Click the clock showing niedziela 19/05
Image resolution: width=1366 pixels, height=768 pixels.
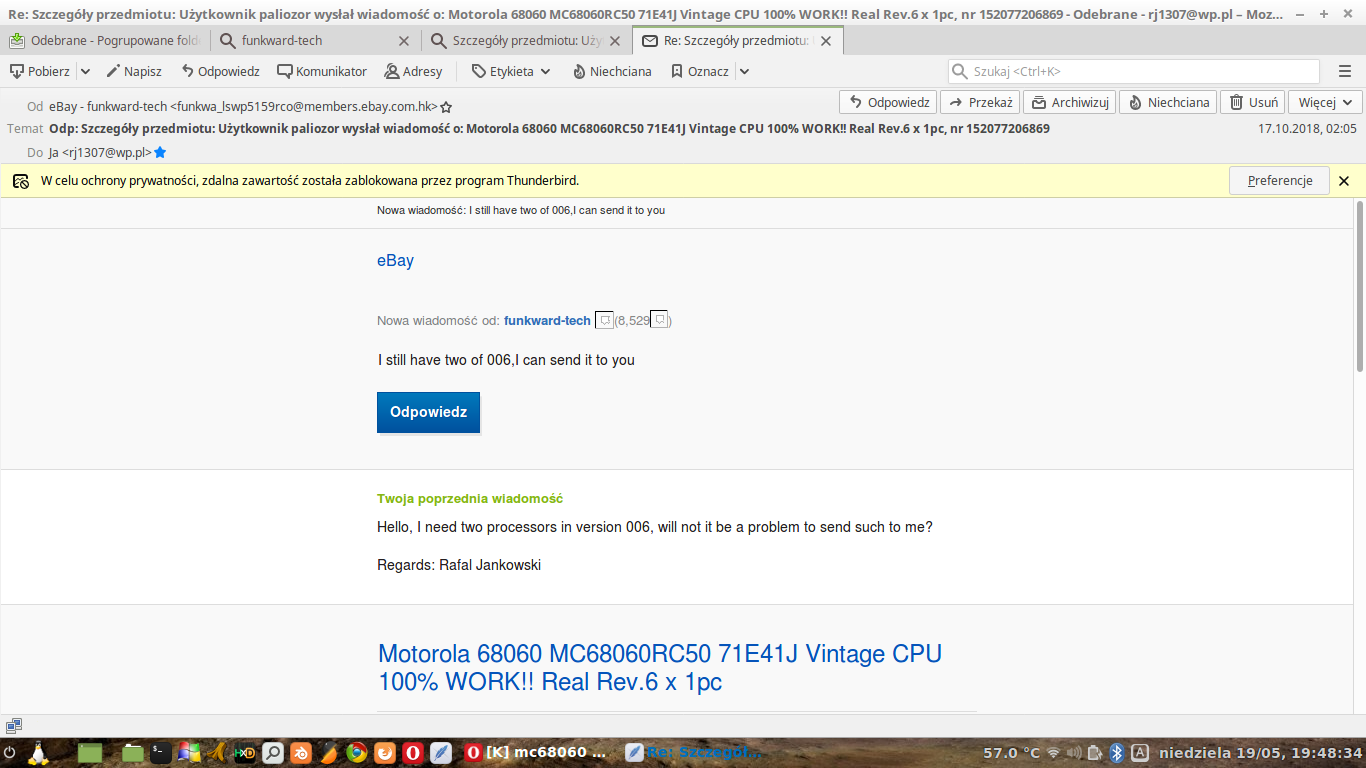pyautogui.click(x=1260, y=753)
